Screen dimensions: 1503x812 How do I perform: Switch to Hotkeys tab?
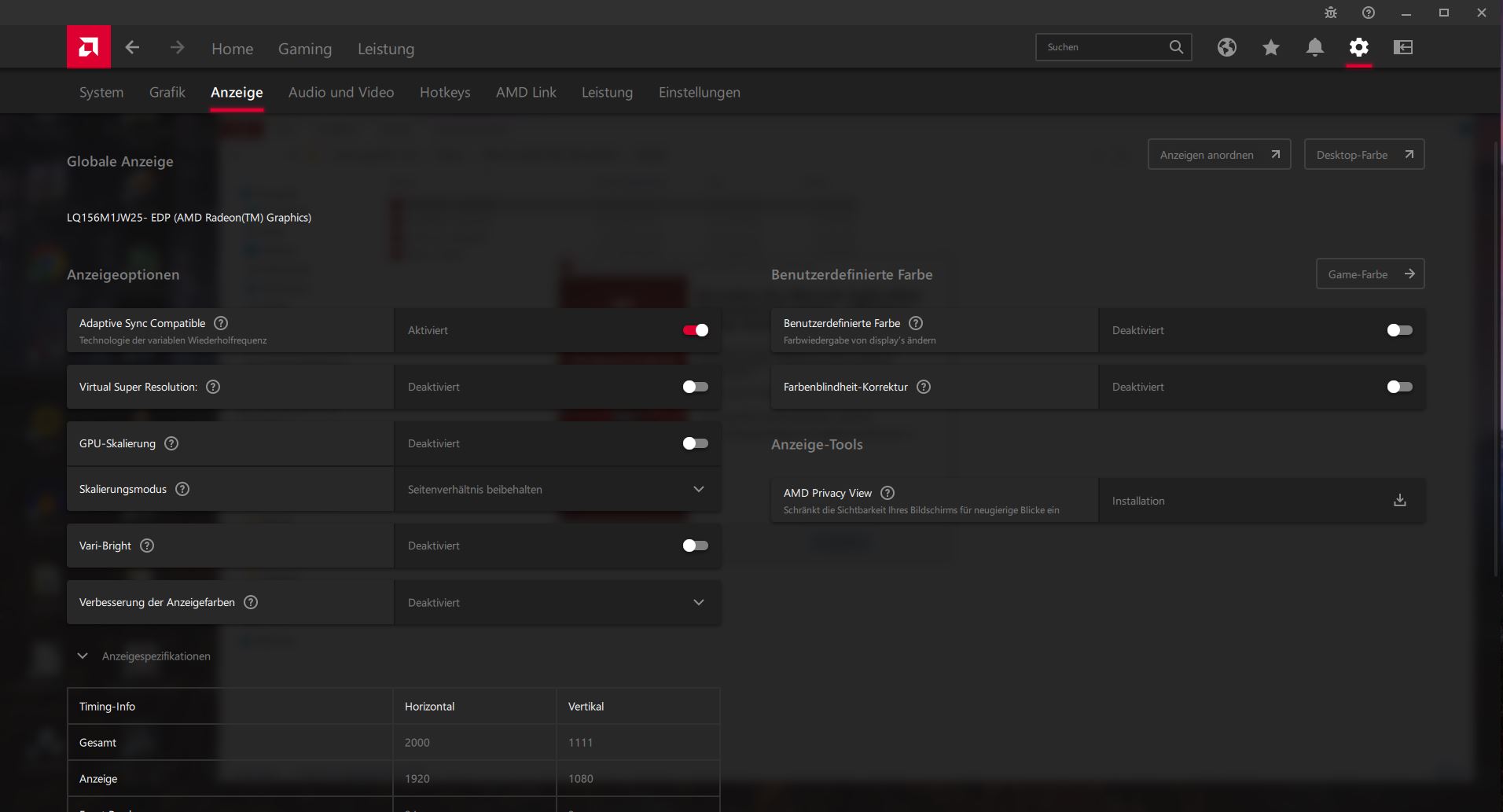coord(445,92)
